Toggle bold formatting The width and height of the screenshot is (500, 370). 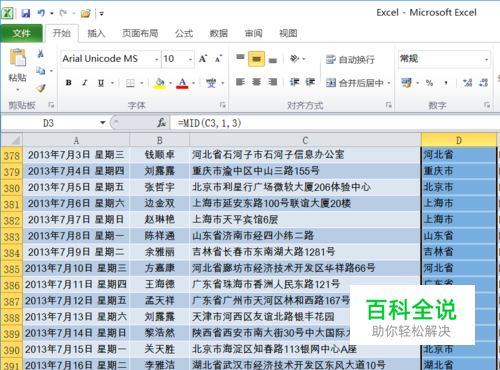[69, 83]
